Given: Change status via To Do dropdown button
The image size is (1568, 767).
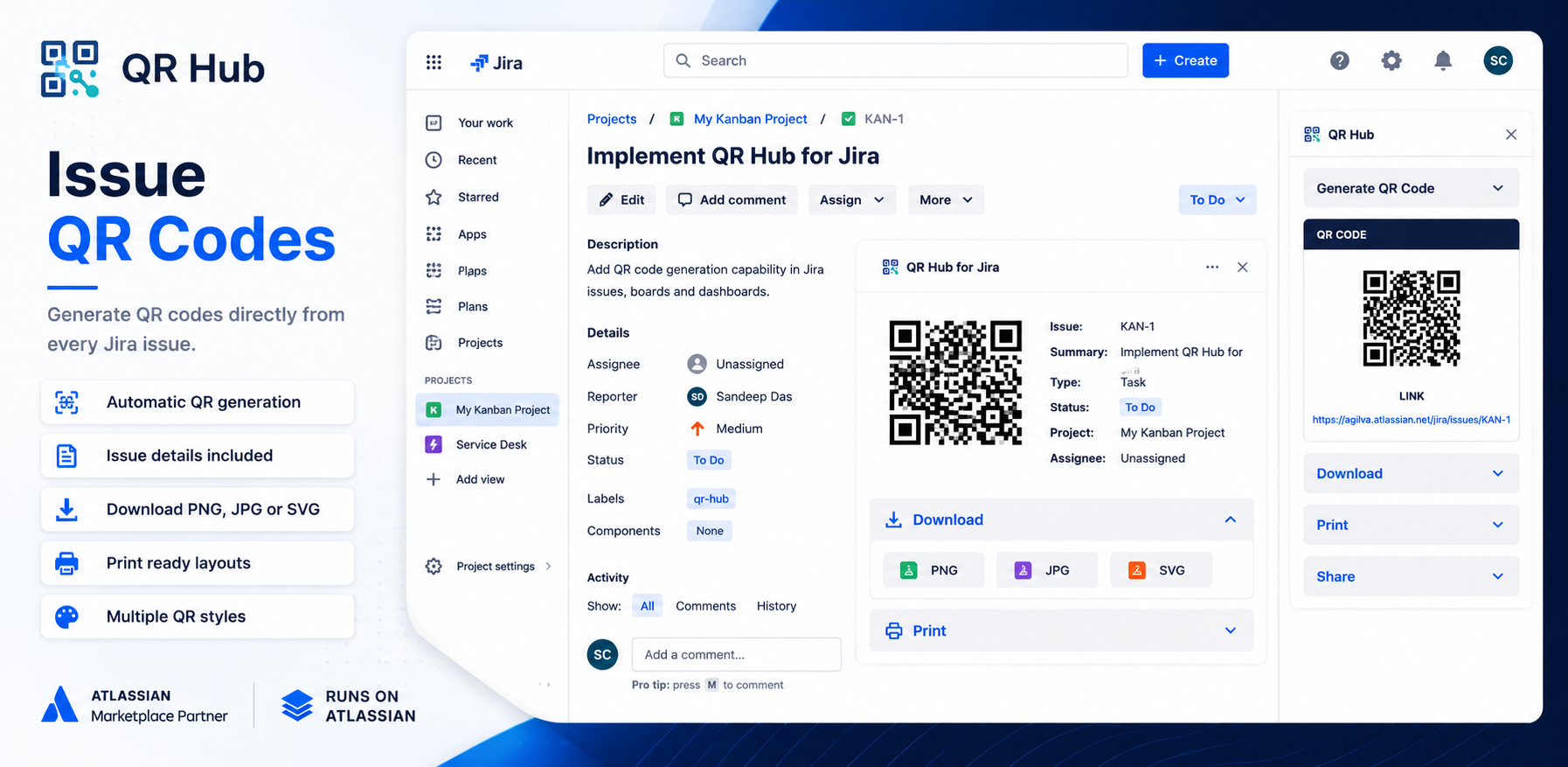Looking at the screenshot, I should [x=1218, y=199].
